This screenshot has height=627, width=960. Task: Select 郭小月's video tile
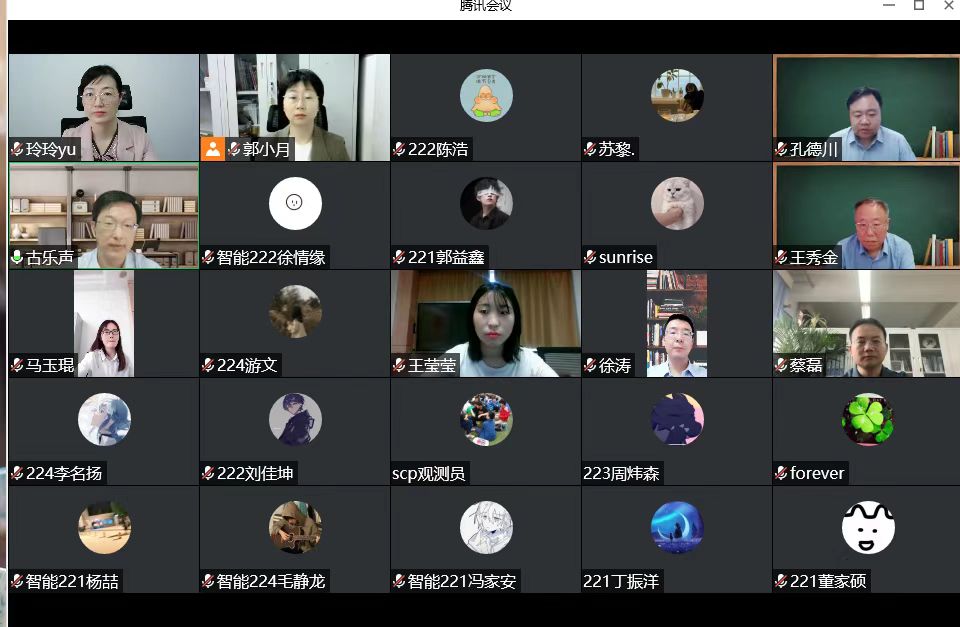[x=294, y=107]
